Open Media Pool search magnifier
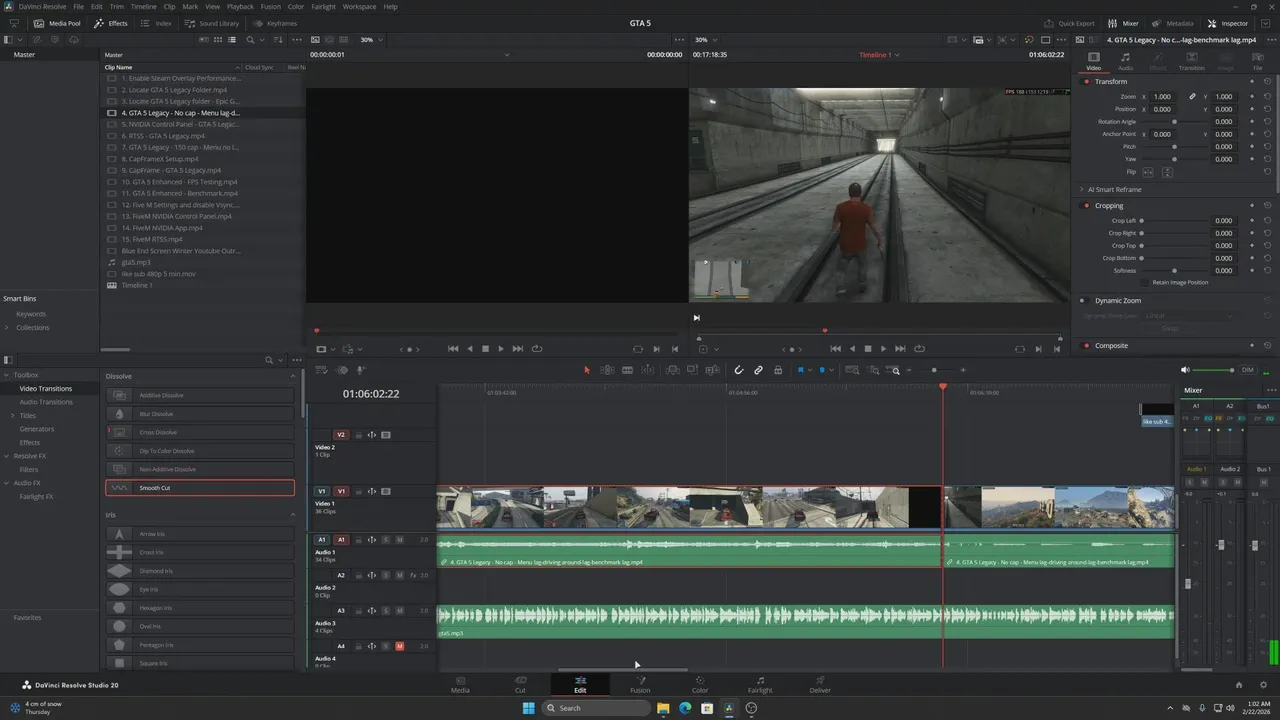The width and height of the screenshot is (1280, 720). pos(250,40)
